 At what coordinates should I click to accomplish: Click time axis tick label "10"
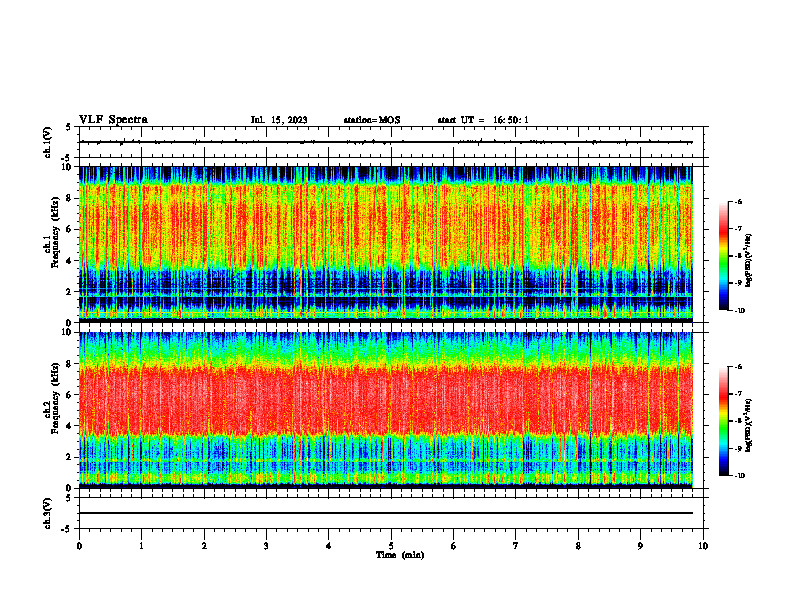(x=703, y=546)
